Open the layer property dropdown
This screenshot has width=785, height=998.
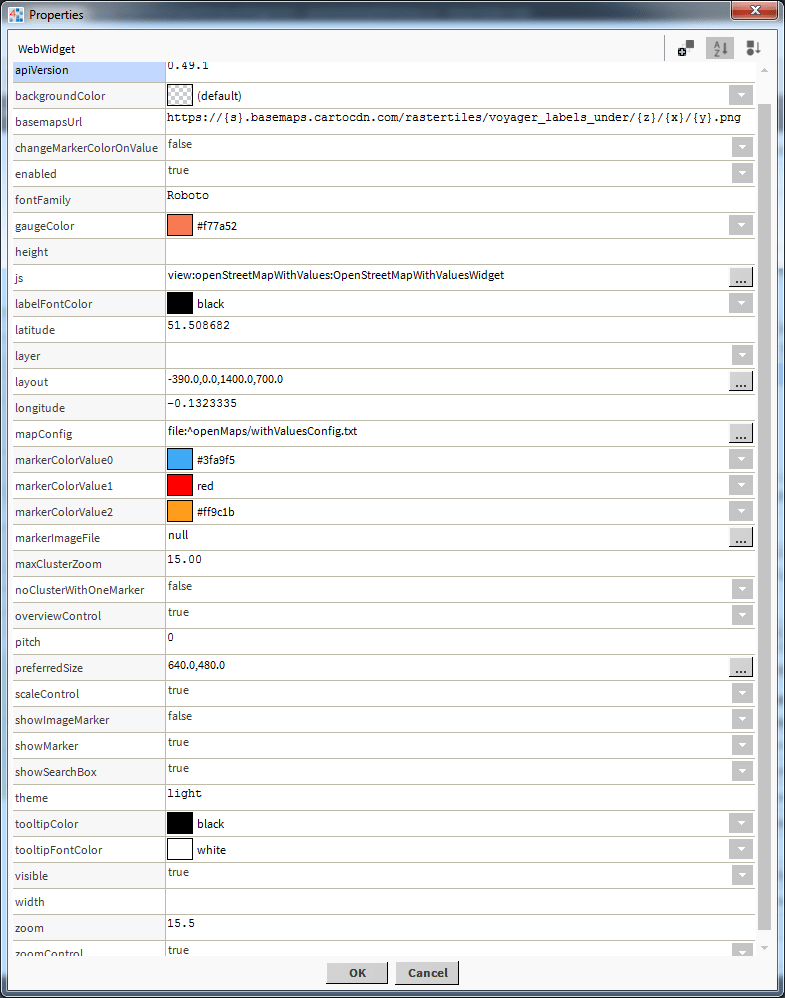742,355
